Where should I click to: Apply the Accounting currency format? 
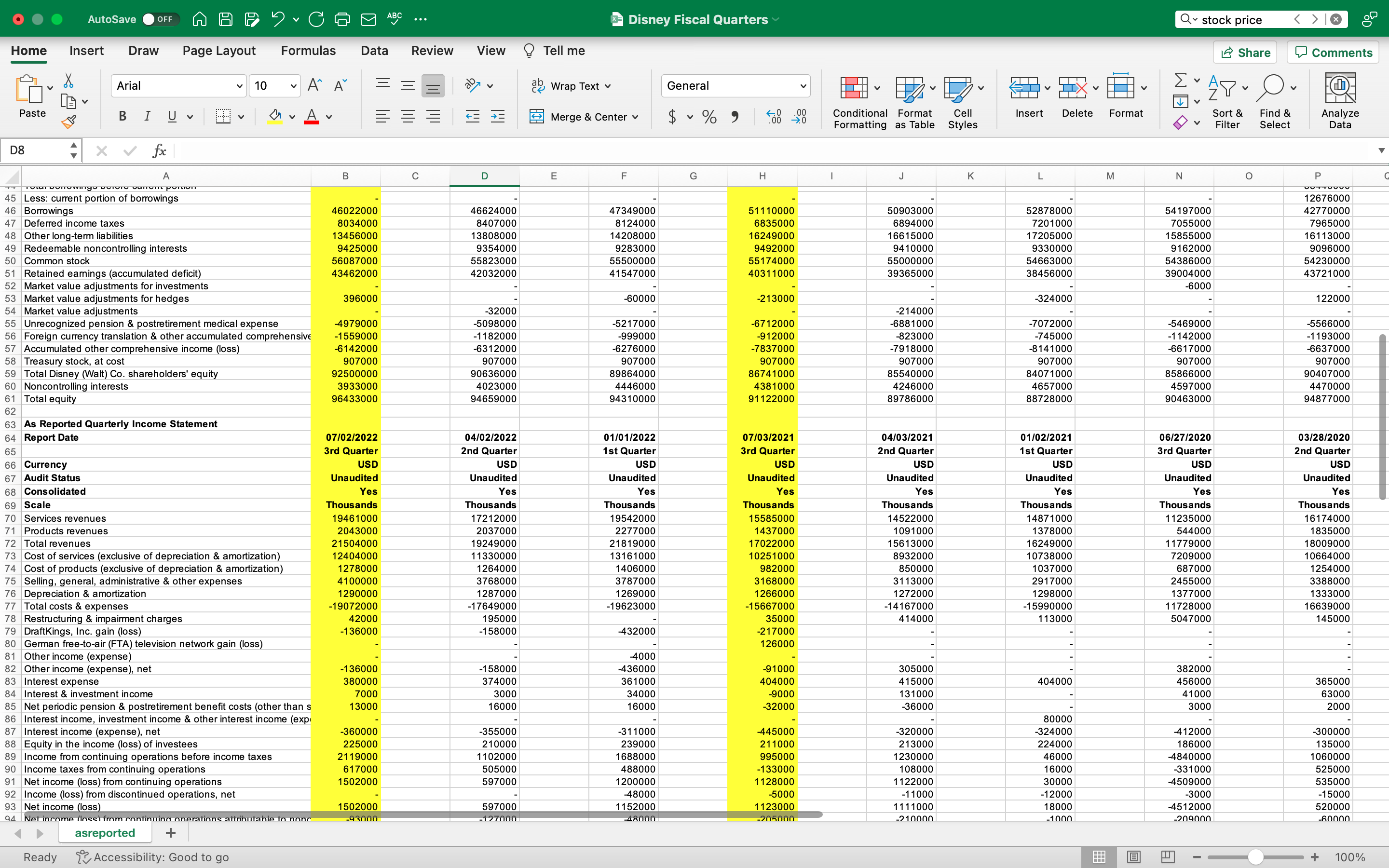(x=673, y=117)
